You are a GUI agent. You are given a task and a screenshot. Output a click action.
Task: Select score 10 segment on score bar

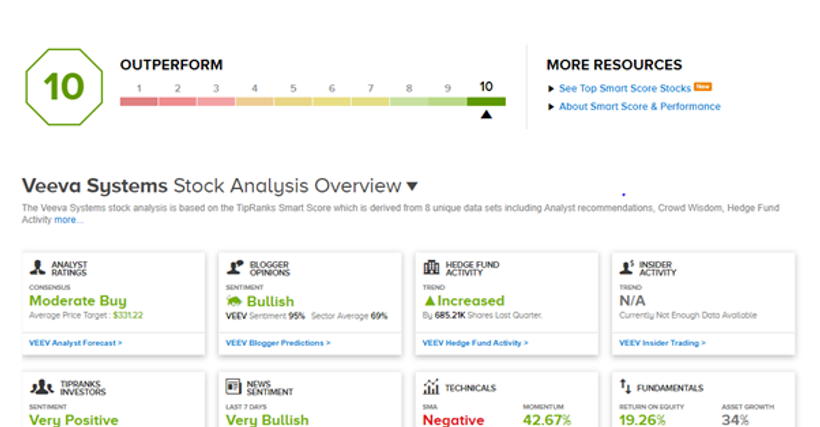click(486, 101)
